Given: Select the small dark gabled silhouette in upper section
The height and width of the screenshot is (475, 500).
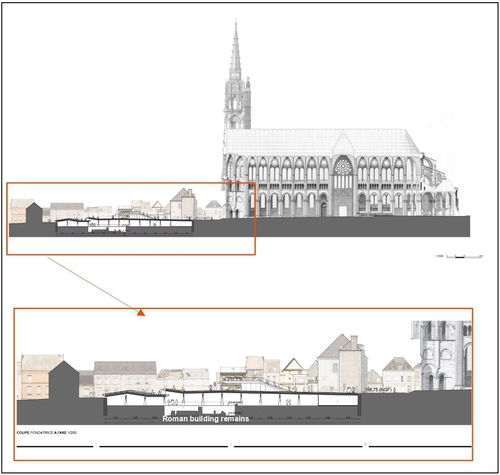Looking at the screenshot, I should click(x=34, y=212).
